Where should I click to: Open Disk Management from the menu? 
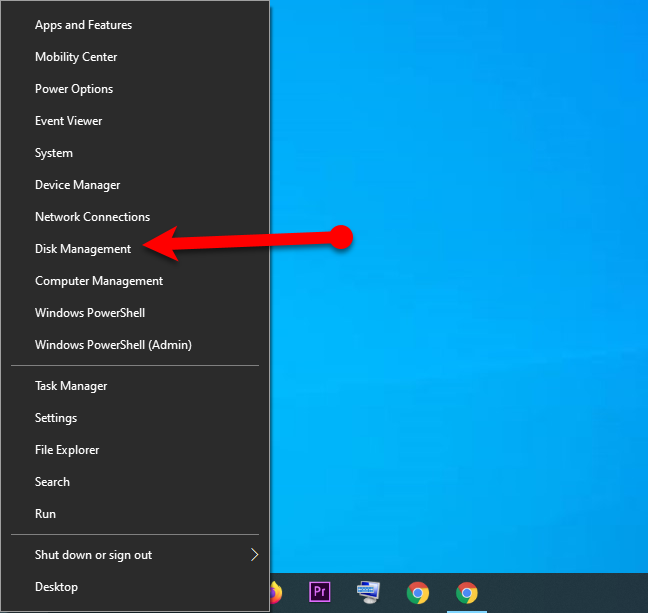[83, 249]
